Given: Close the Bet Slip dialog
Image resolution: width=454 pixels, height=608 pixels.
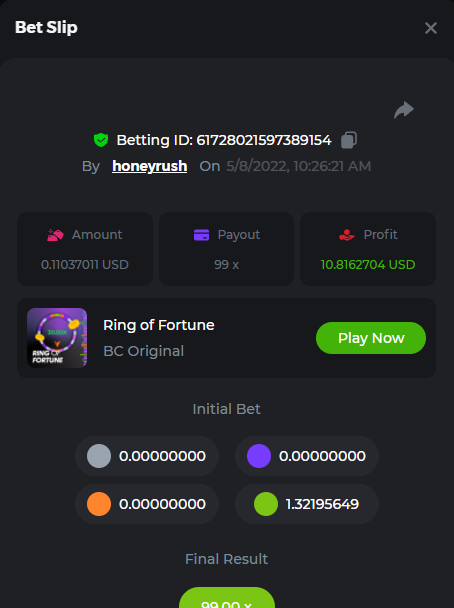Looking at the screenshot, I should pos(431,28).
